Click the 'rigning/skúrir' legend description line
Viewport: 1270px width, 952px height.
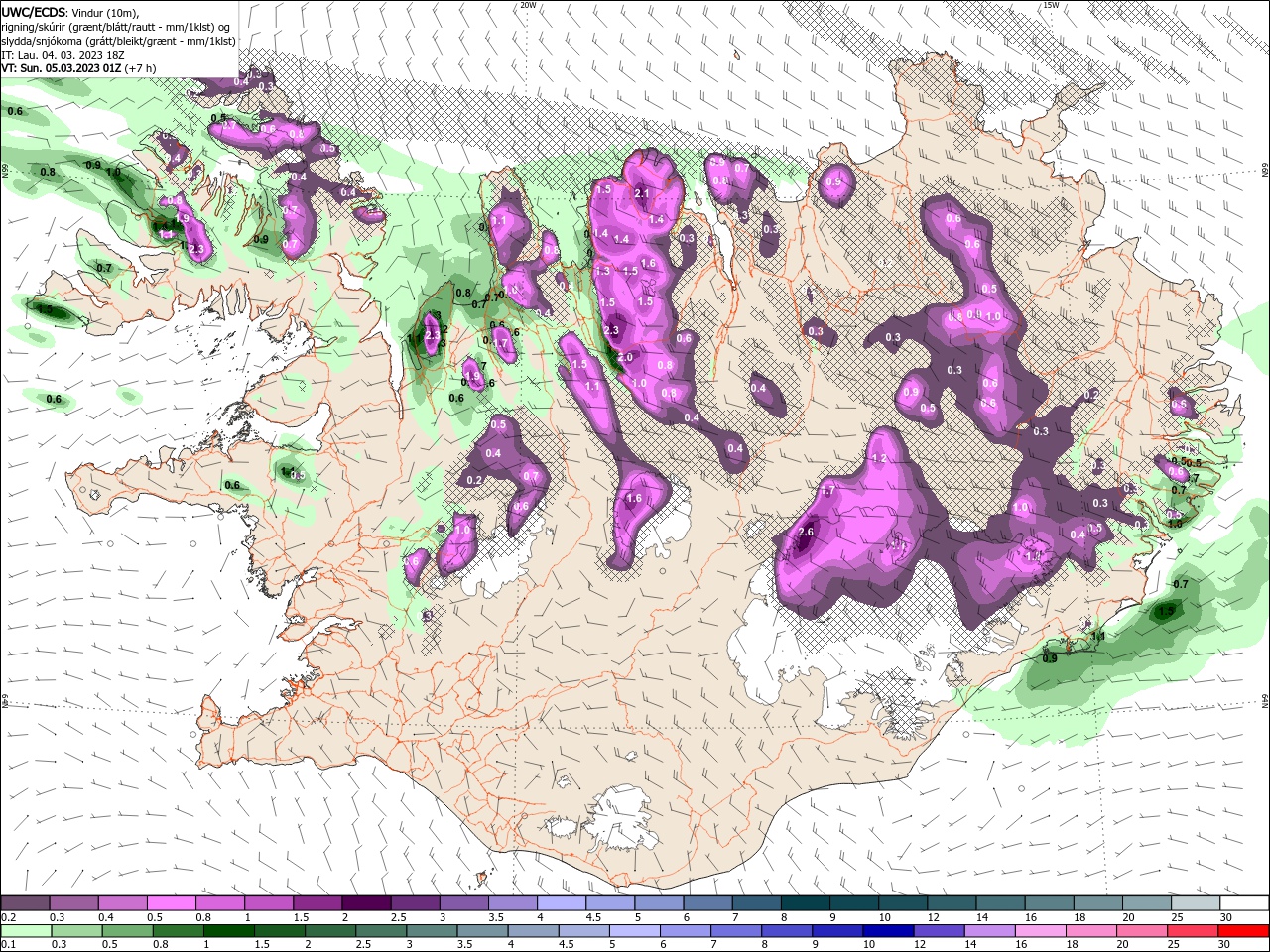[x=116, y=27]
